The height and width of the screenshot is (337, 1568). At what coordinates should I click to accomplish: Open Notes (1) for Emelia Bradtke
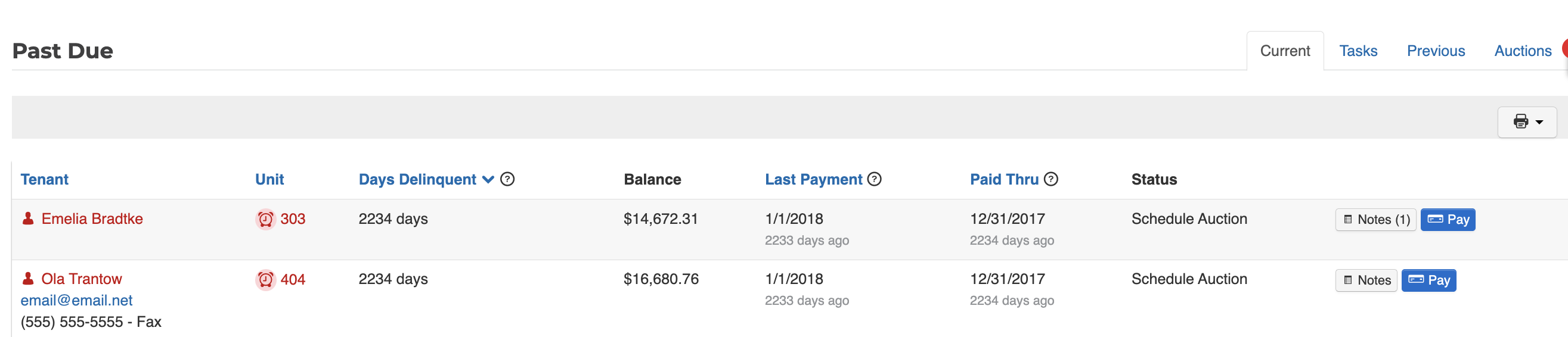tap(1375, 220)
